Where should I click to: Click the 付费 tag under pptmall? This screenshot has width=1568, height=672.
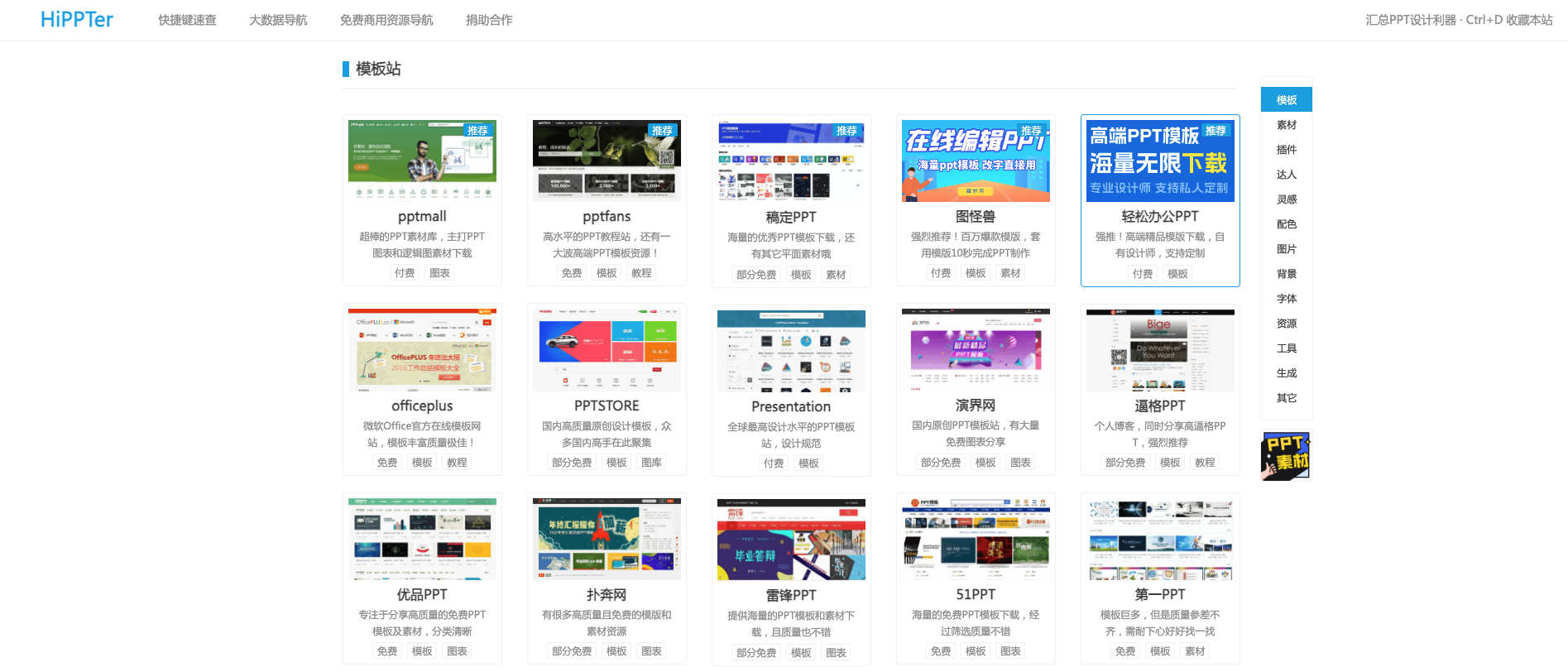tap(405, 273)
